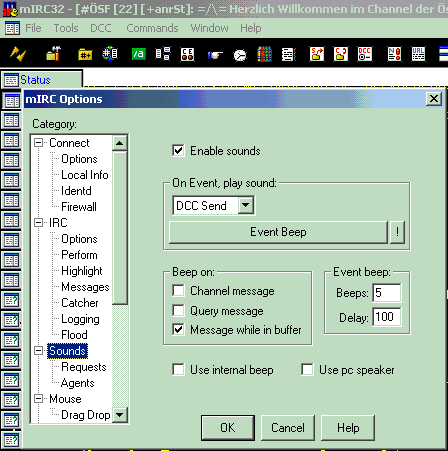This screenshot has width=448, height=451.
Task: Open the Commands menu
Action: (152, 28)
